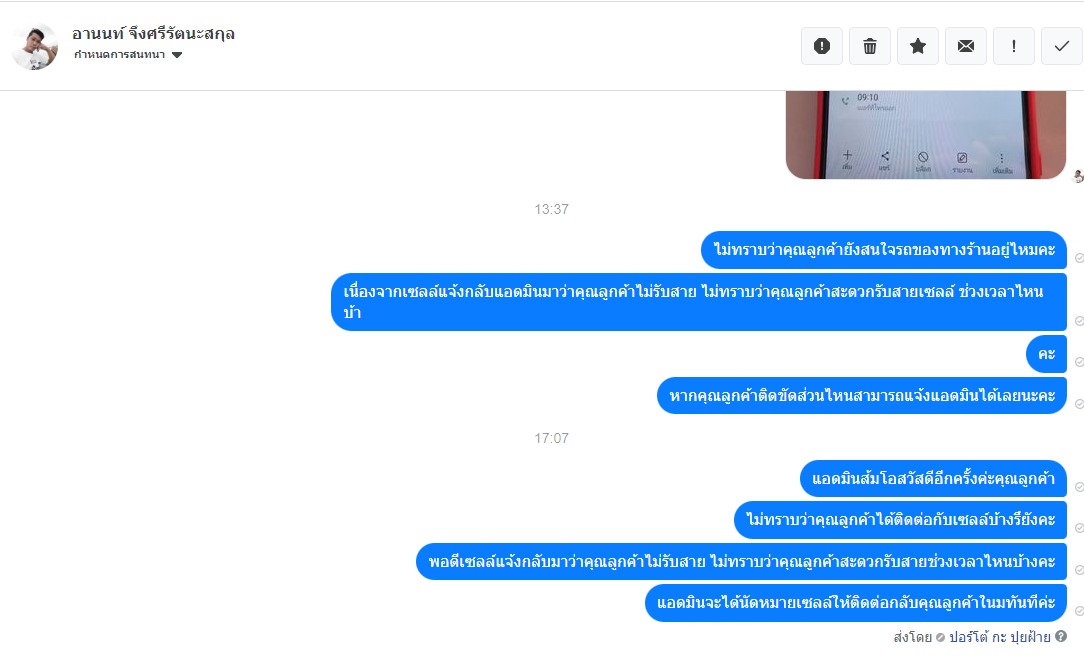Delete the conversation with trash icon
This screenshot has height=668, width=1084.
point(870,46)
